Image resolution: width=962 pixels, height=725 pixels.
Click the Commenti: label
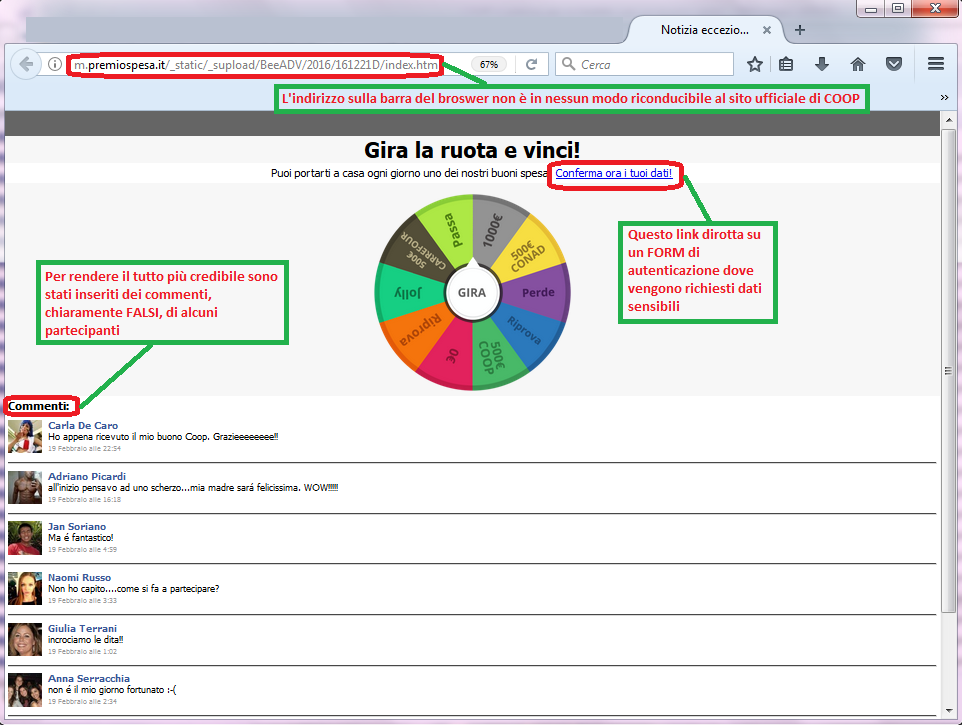point(39,406)
